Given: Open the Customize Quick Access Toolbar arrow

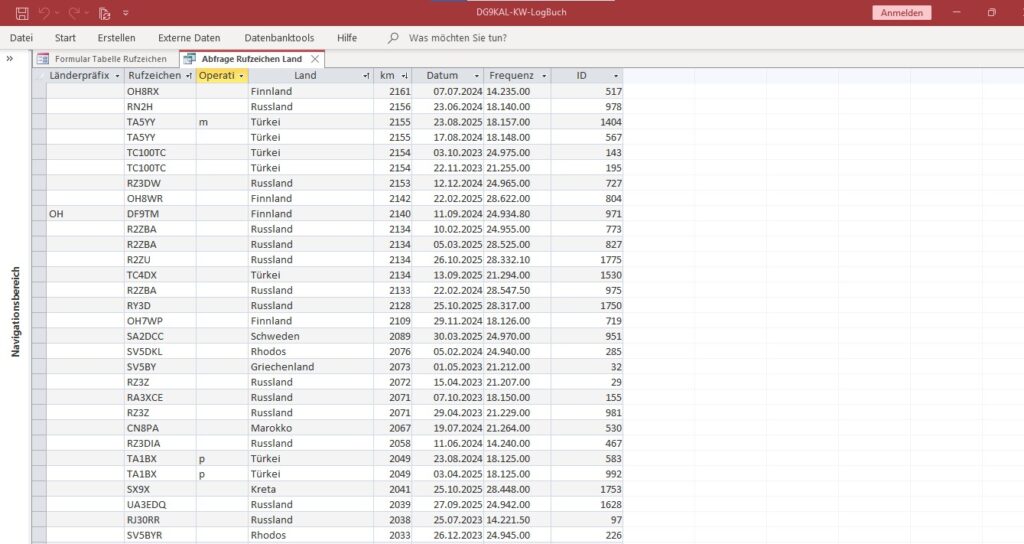Looking at the screenshot, I should tap(125, 13).
